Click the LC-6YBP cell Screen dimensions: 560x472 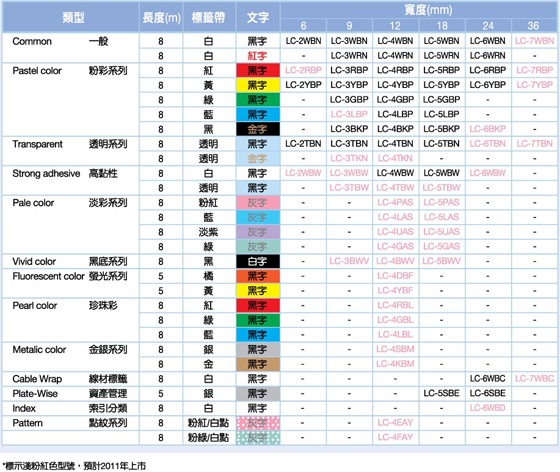pos(488,85)
